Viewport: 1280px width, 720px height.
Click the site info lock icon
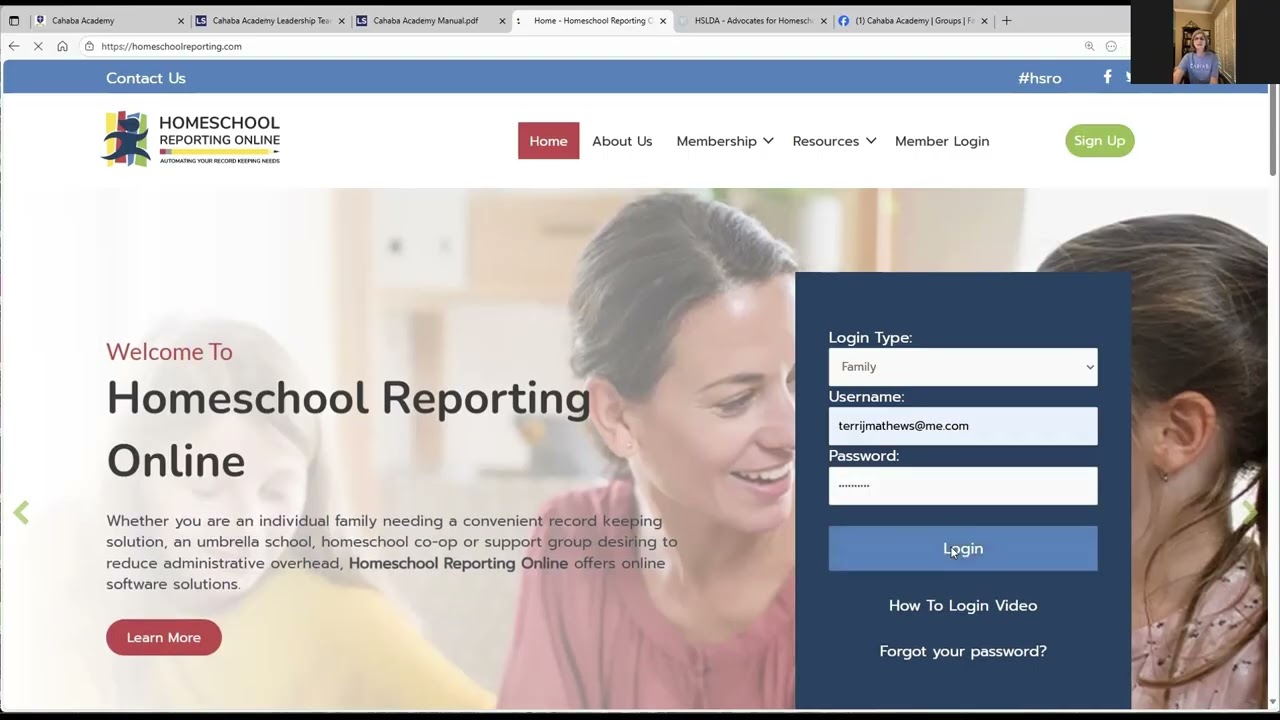coord(89,46)
